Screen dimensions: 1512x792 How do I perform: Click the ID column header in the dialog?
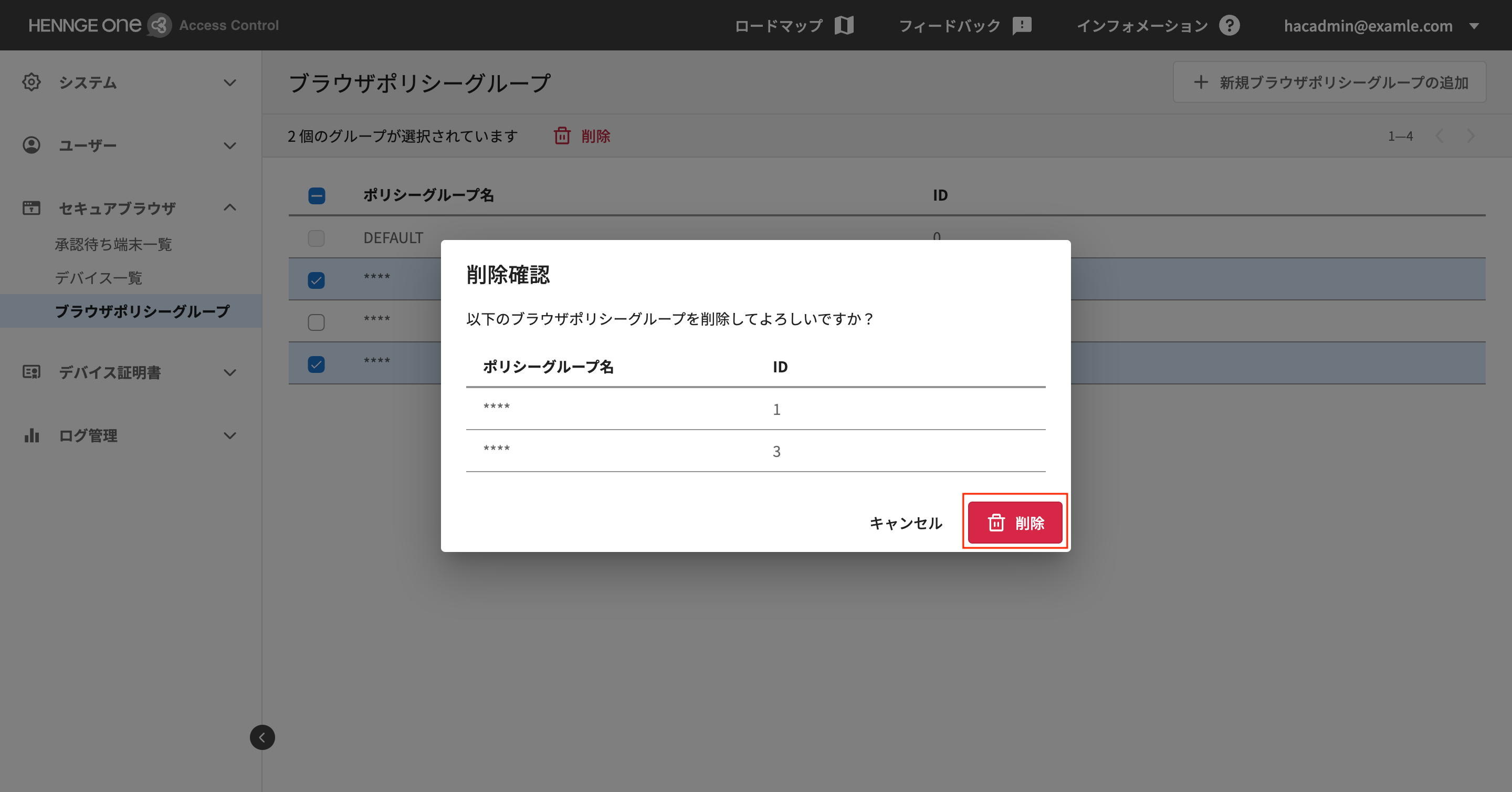click(780, 367)
